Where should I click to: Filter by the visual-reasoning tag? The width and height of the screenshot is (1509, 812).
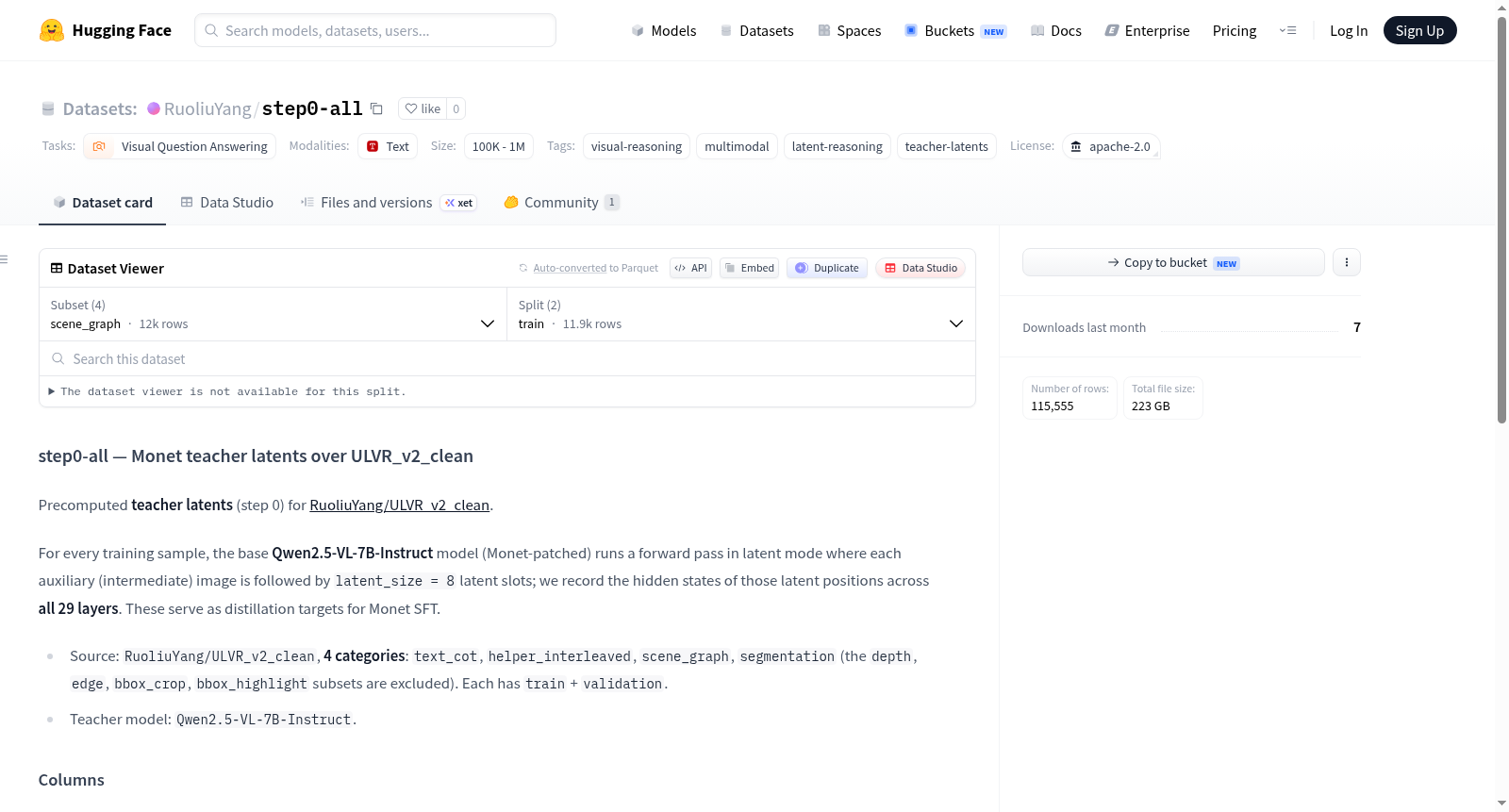click(x=637, y=146)
